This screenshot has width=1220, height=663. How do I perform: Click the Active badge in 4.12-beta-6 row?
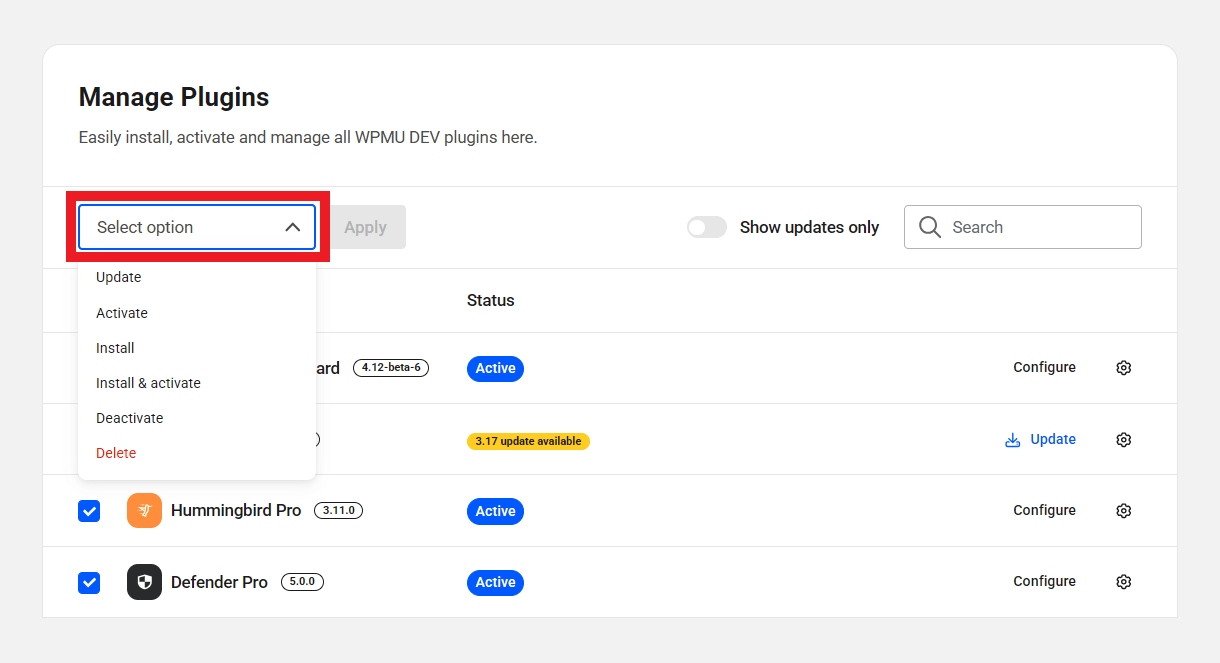click(495, 368)
